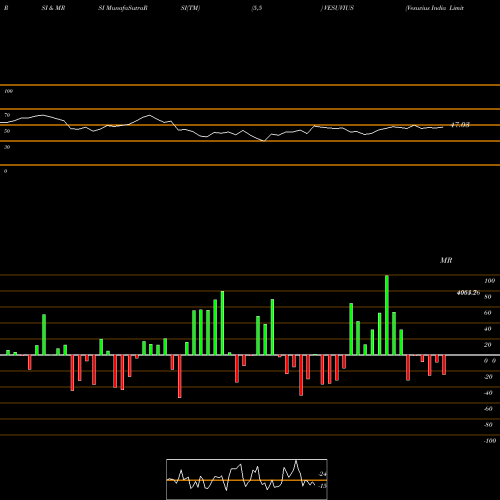Open the mini line chart thumbnail at bottom
Image resolution: width=500 pixels, height=500 pixels.
point(247,479)
